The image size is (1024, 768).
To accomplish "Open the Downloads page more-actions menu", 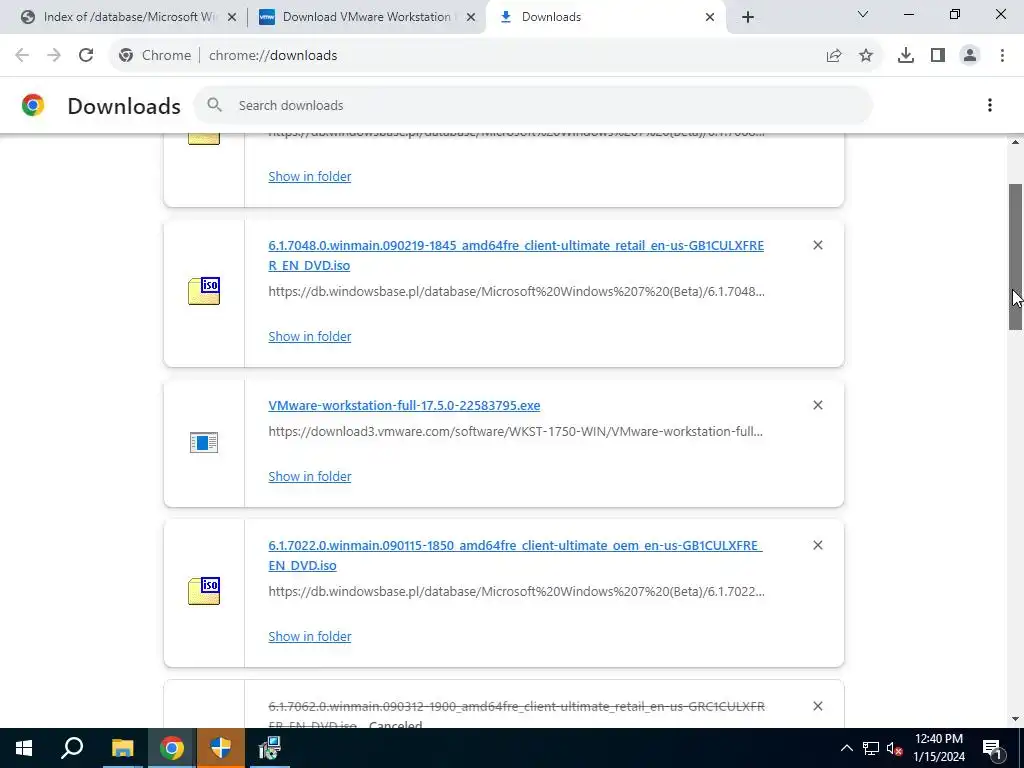I will (x=990, y=105).
